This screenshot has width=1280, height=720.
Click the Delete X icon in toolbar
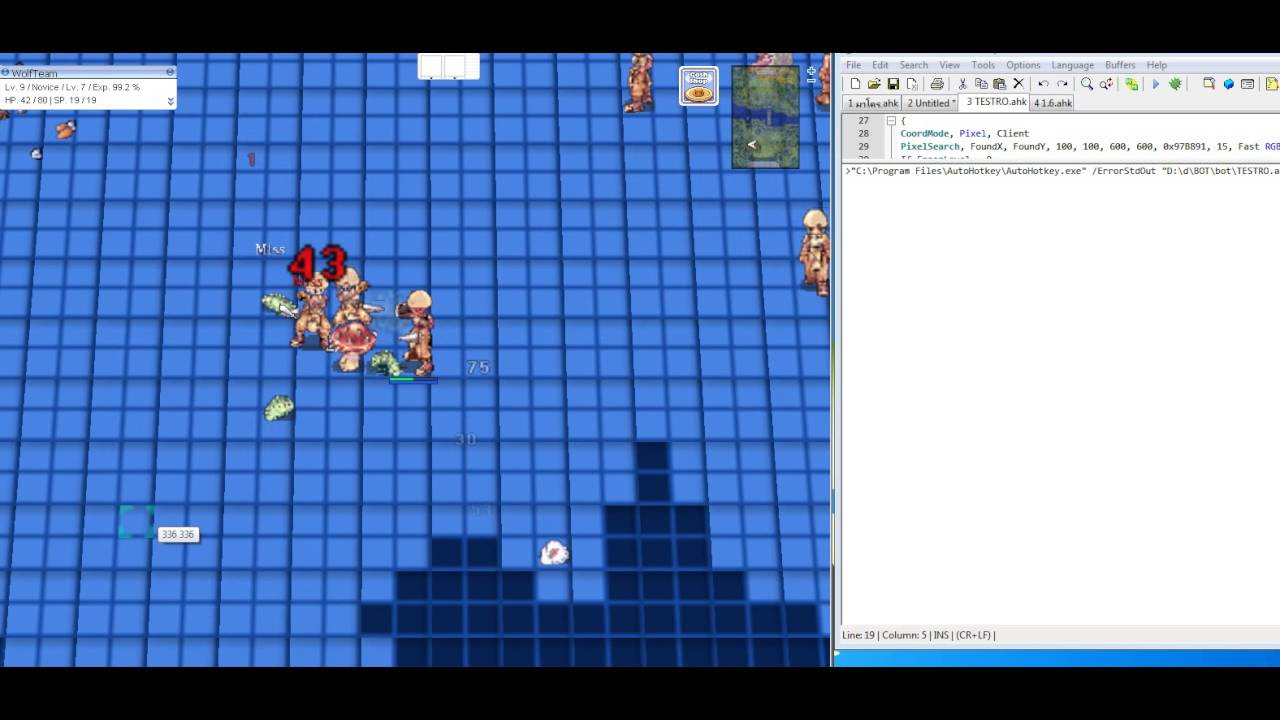coord(1018,84)
